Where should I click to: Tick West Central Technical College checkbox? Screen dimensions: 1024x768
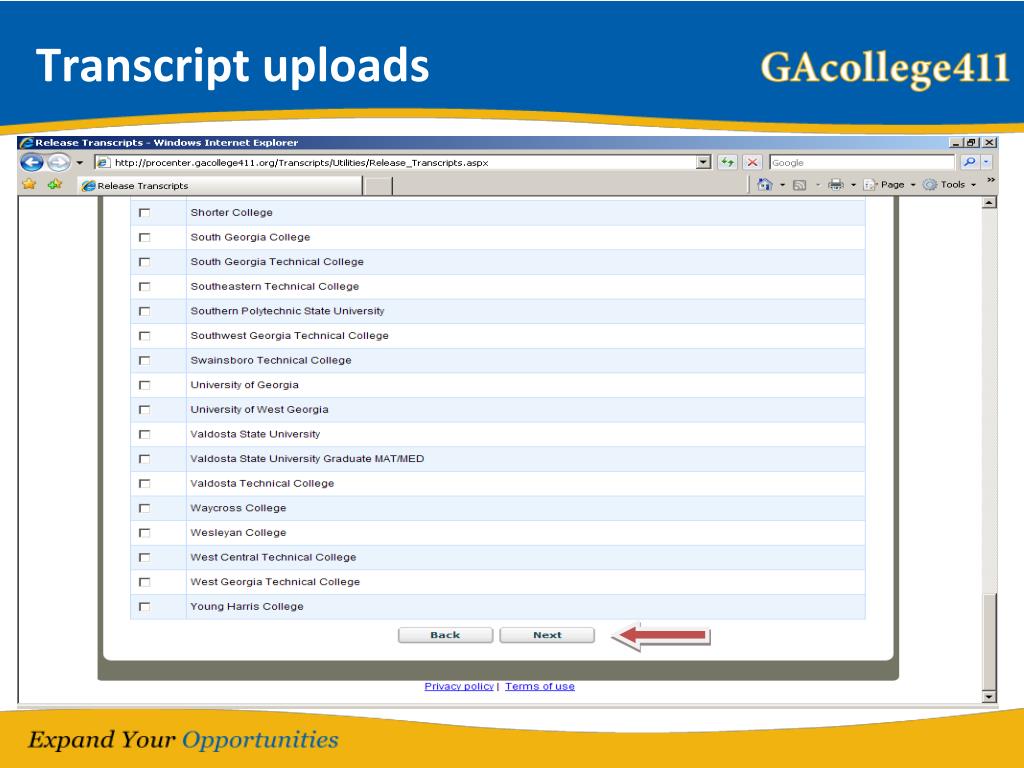144,557
